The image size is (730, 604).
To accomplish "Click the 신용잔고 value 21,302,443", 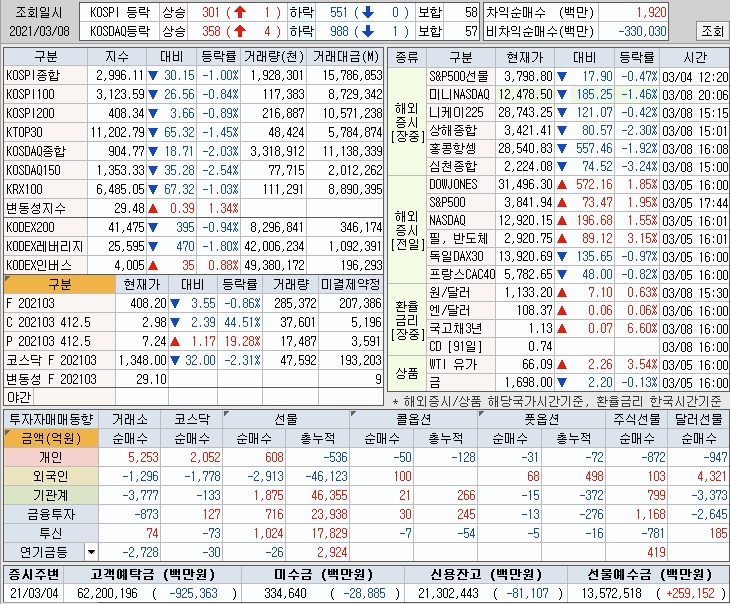I will (x=448, y=593).
